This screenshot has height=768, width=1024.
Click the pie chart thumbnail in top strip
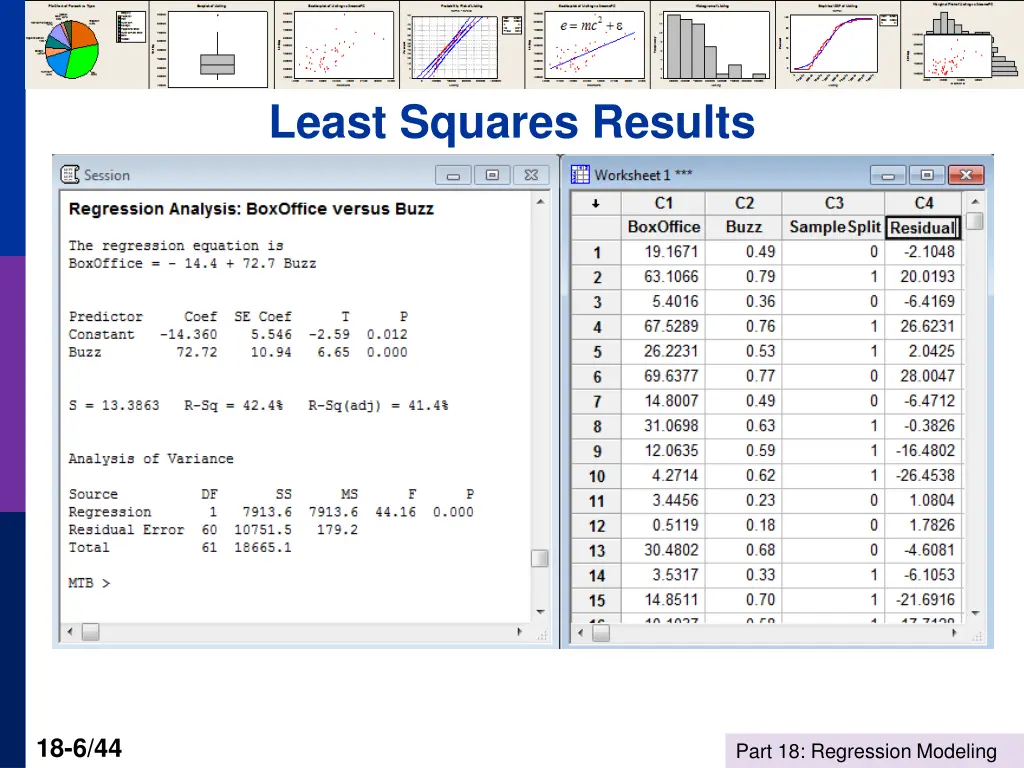click(87, 44)
